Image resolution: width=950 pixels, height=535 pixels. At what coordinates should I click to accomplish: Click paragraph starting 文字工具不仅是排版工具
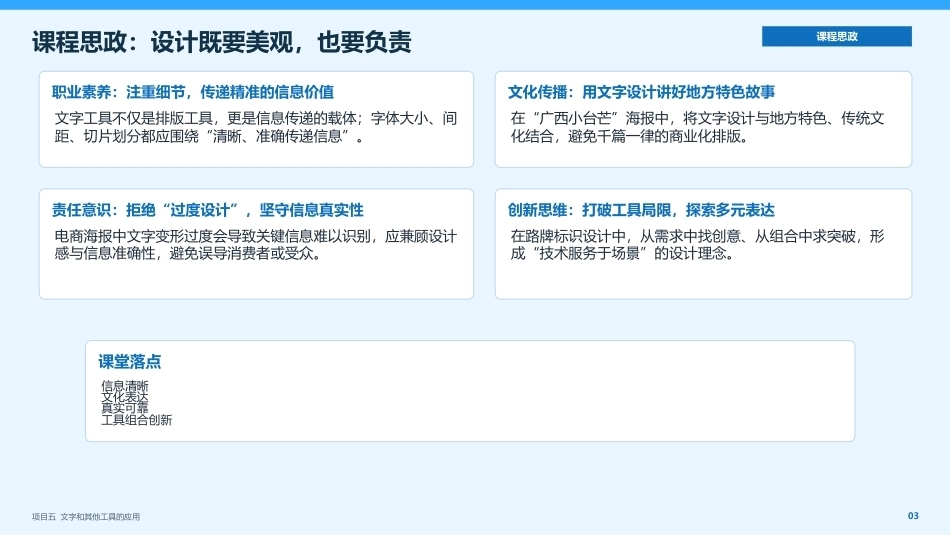[x=256, y=127]
